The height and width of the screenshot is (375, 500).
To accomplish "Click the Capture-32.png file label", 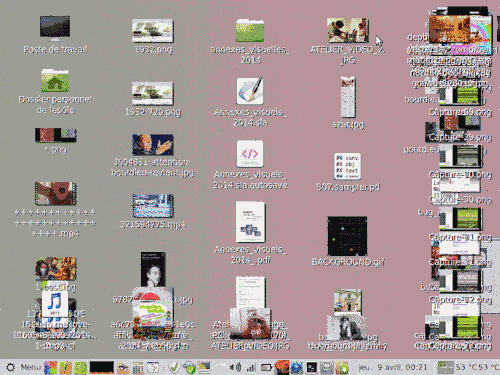I will pyautogui.click(x=460, y=300).
